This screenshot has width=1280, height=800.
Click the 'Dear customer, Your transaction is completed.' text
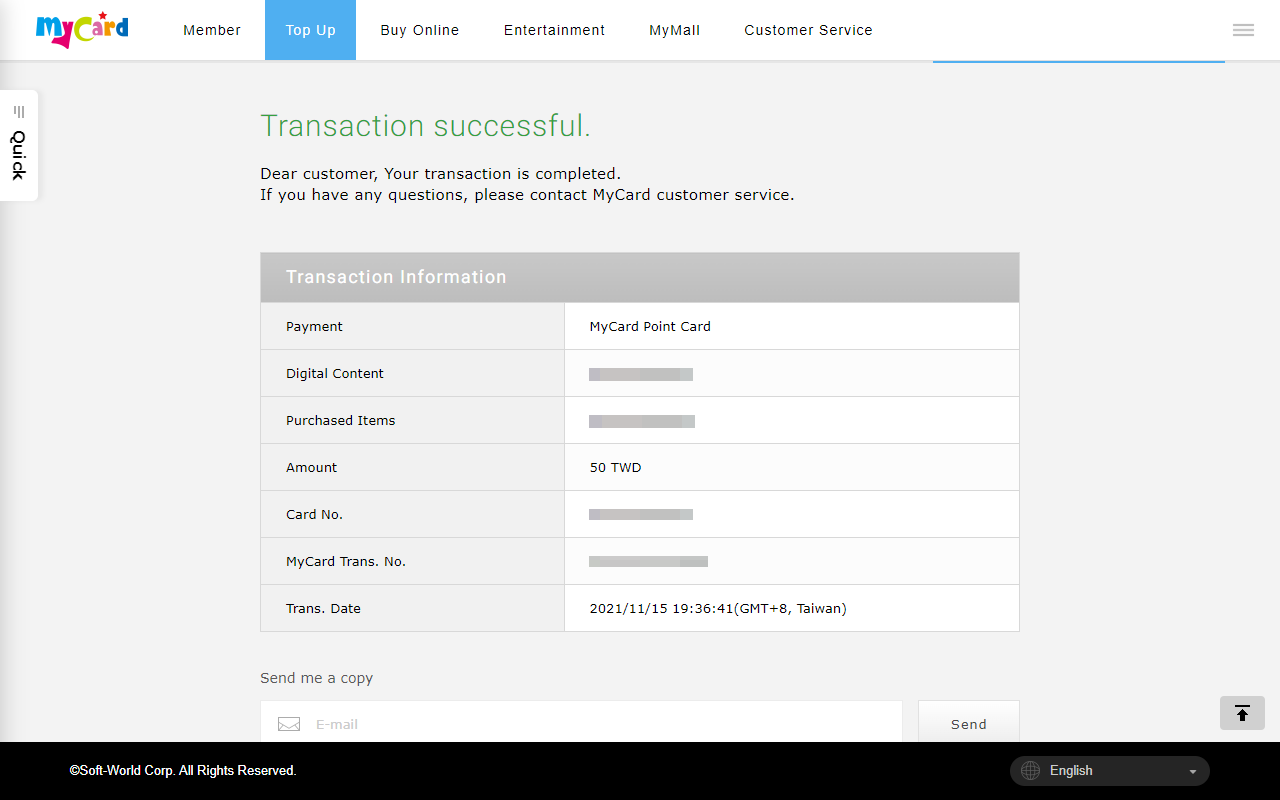(x=440, y=174)
